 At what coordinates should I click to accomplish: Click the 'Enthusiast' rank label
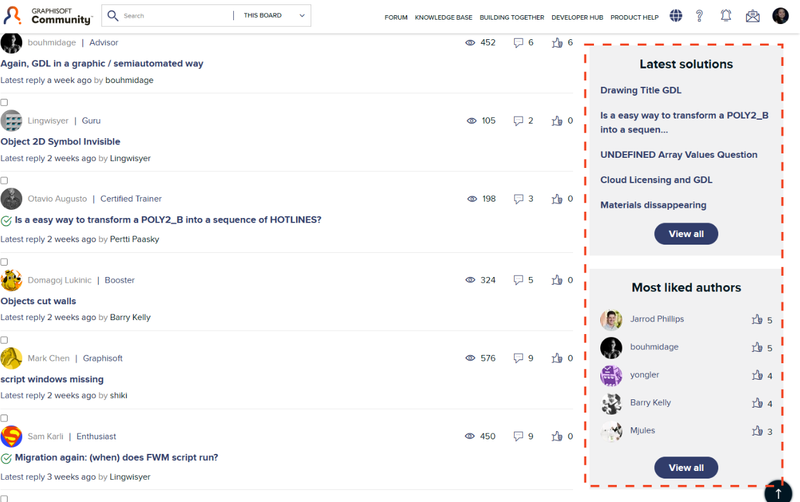96,436
